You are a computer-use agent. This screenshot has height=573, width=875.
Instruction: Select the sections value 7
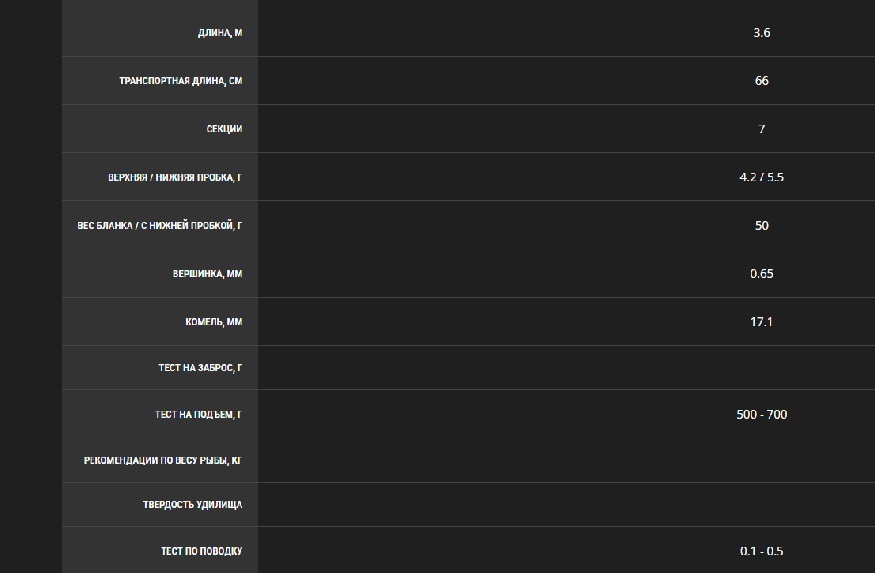point(762,128)
